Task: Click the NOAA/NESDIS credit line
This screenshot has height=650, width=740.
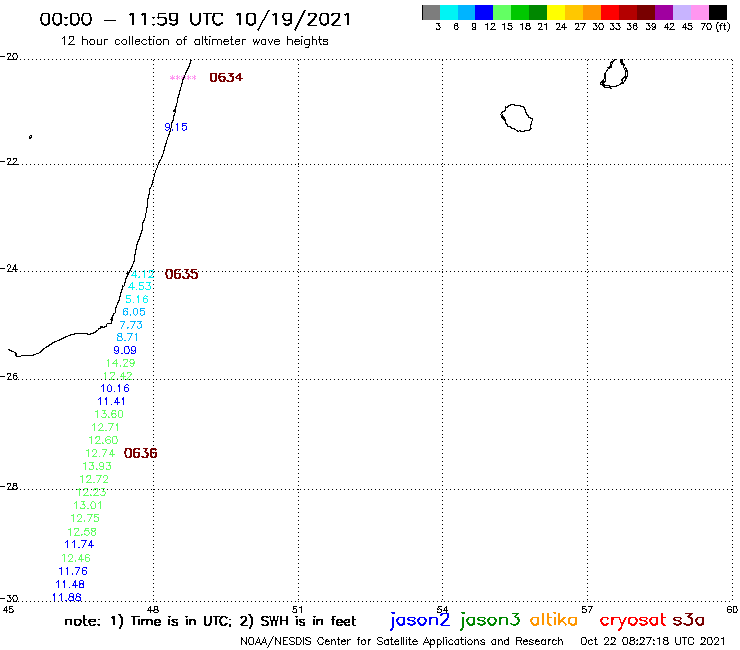Action: point(402,641)
